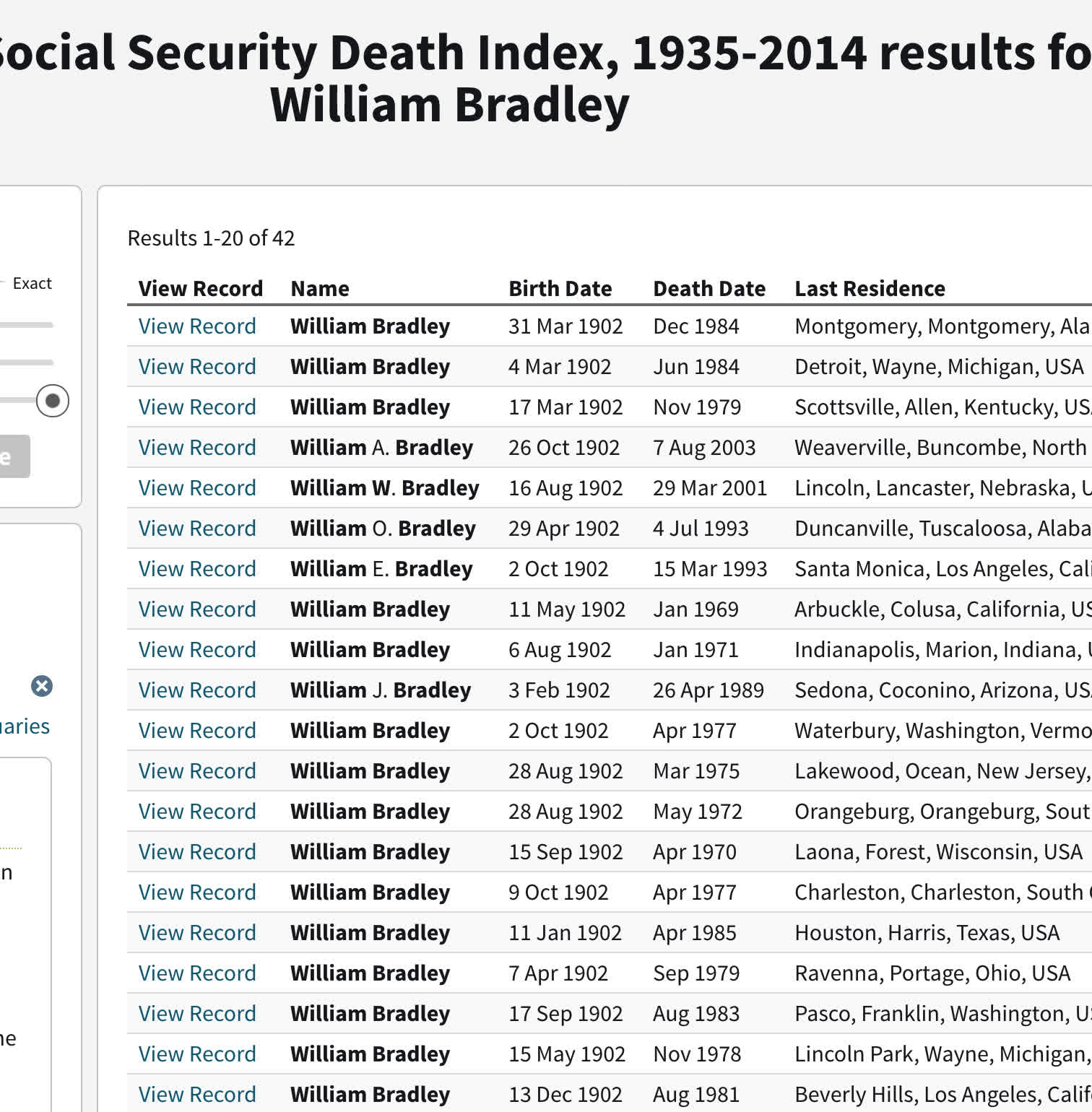View Record for William A. Bradley
Image resolution: width=1092 pixels, height=1112 pixels.
[x=197, y=448]
